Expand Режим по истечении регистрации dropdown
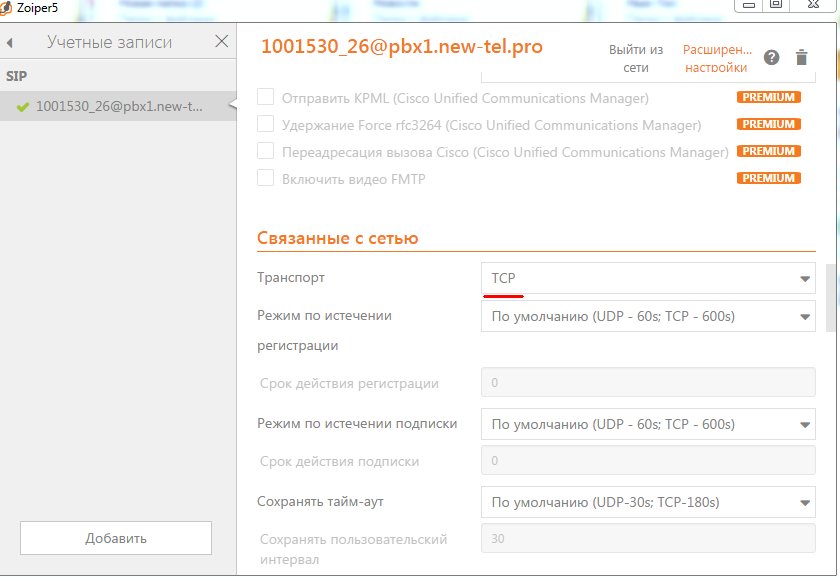 pos(648,317)
